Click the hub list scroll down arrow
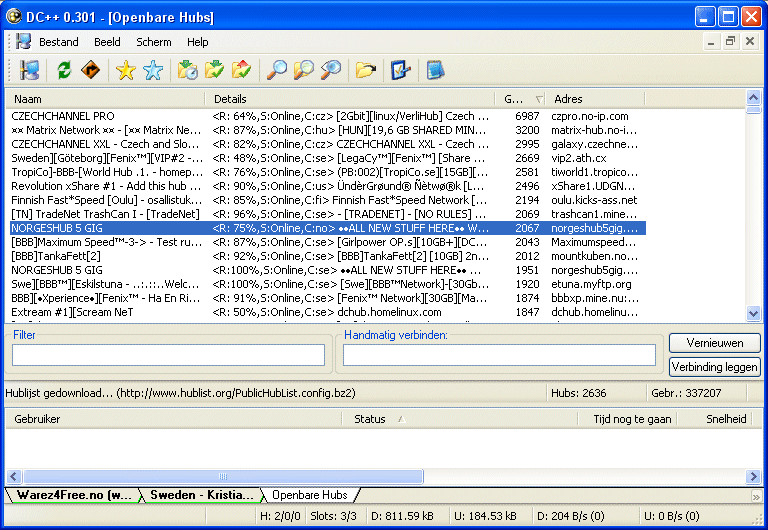The width and height of the screenshot is (768, 530). pyautogui.click(x=753, y=313)
